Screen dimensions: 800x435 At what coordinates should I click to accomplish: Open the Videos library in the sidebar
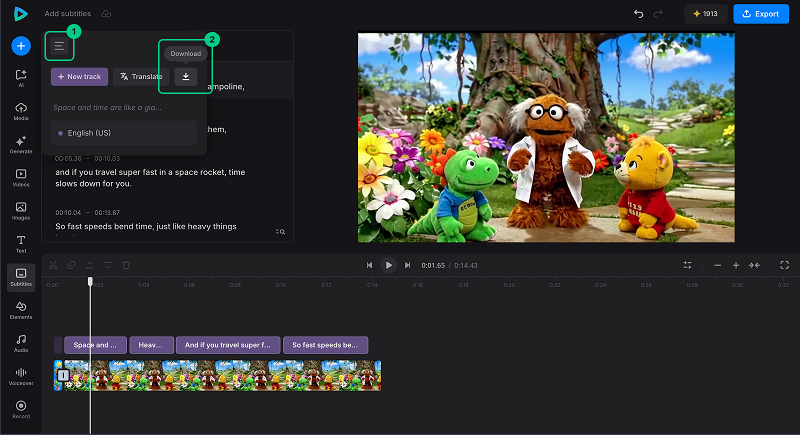[21, 177]
